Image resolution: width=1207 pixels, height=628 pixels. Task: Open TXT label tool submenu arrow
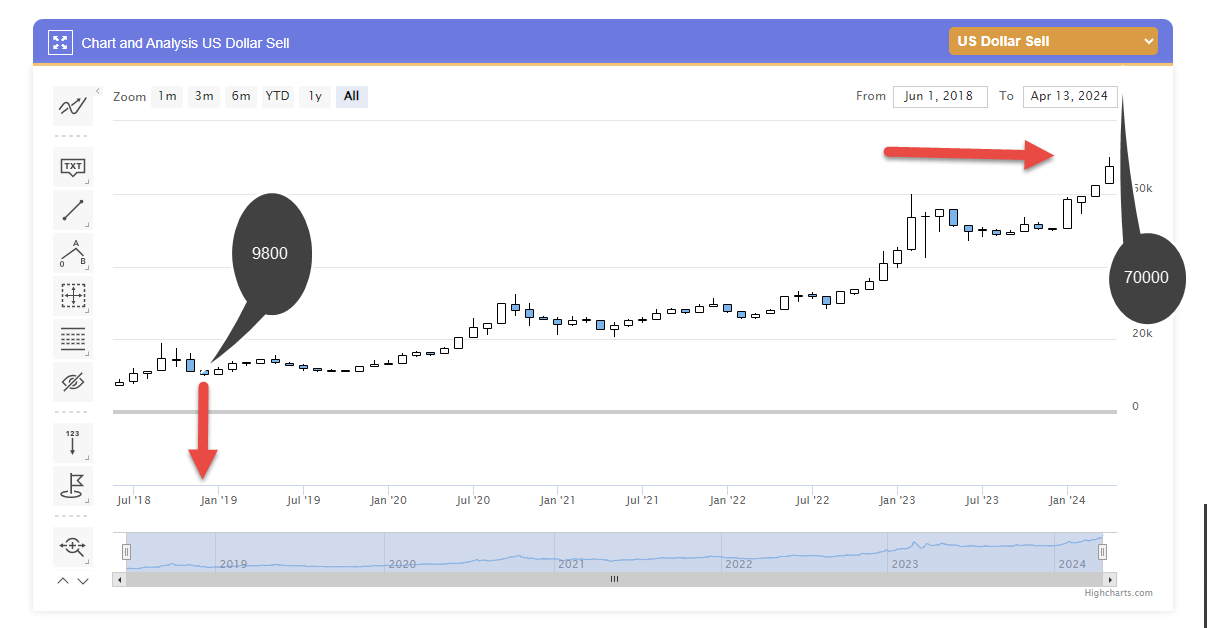88,183
